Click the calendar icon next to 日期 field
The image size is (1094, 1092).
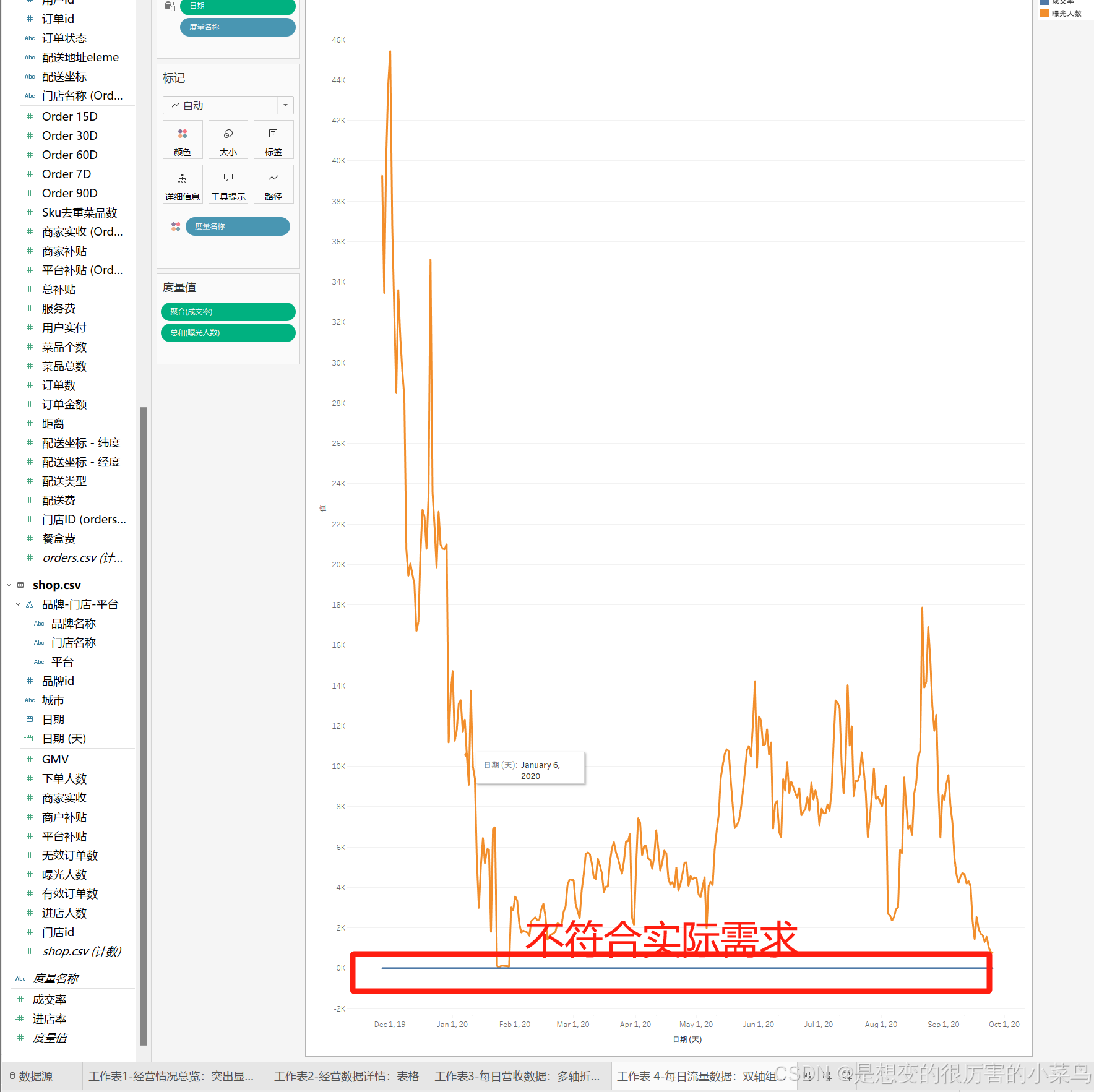coord(30,720)
